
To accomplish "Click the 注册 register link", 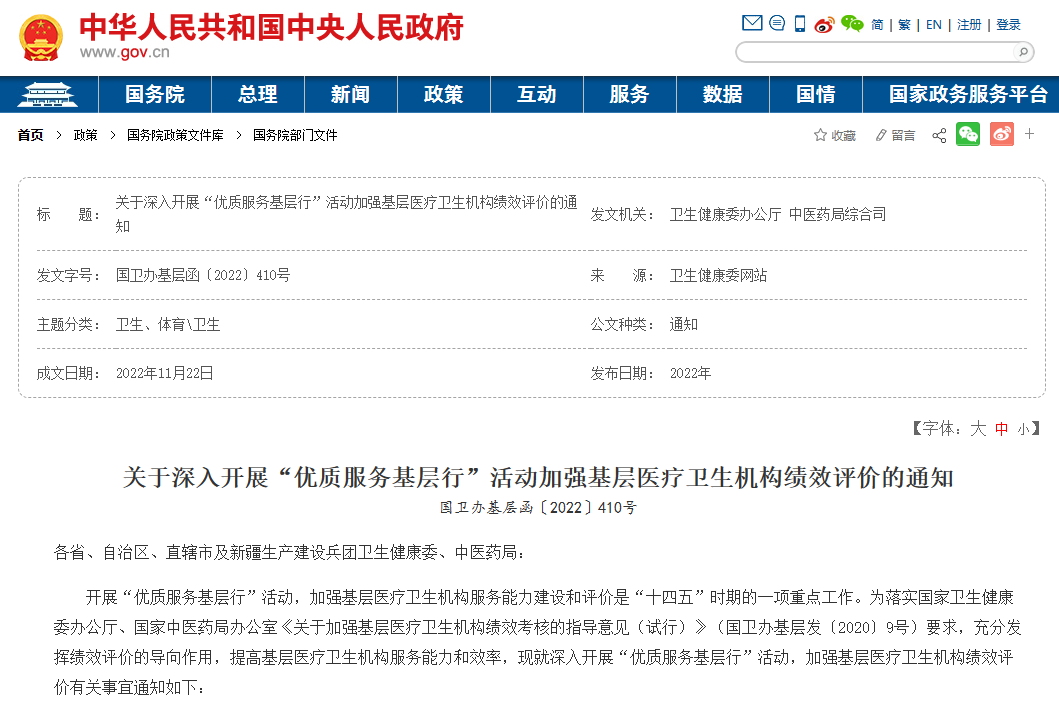I will [x=969, y=25].
